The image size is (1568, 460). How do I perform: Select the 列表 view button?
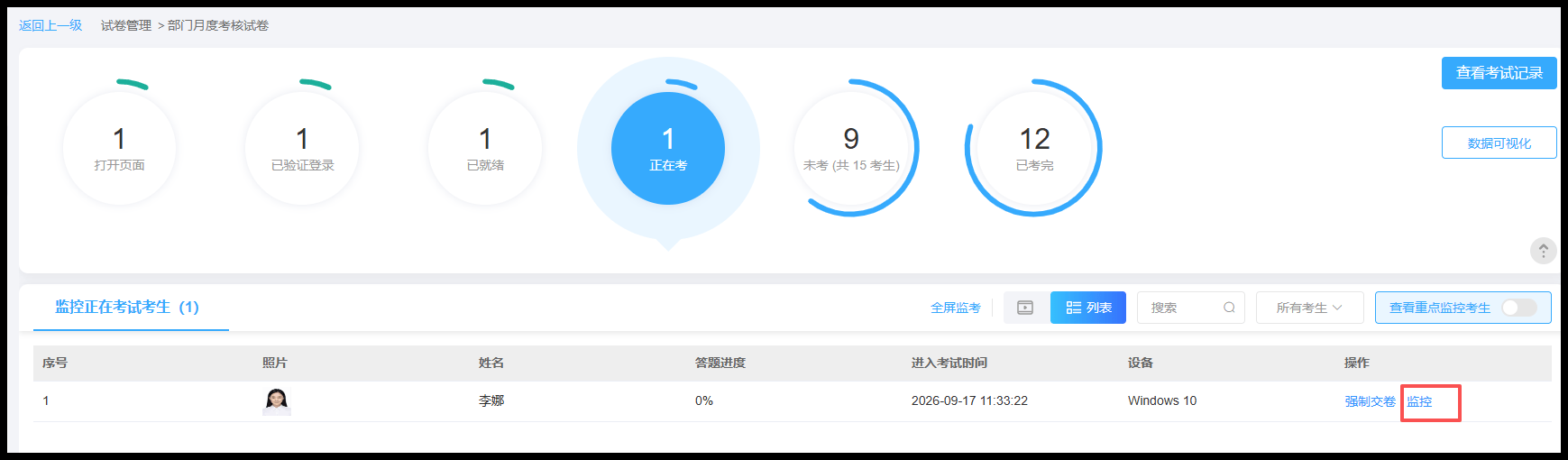[x=1088, y=308]
